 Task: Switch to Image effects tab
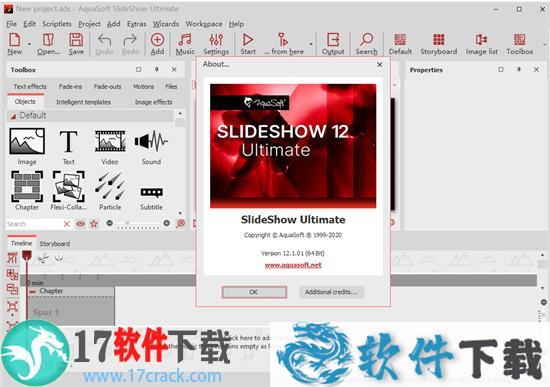click(x=154, y=102)
